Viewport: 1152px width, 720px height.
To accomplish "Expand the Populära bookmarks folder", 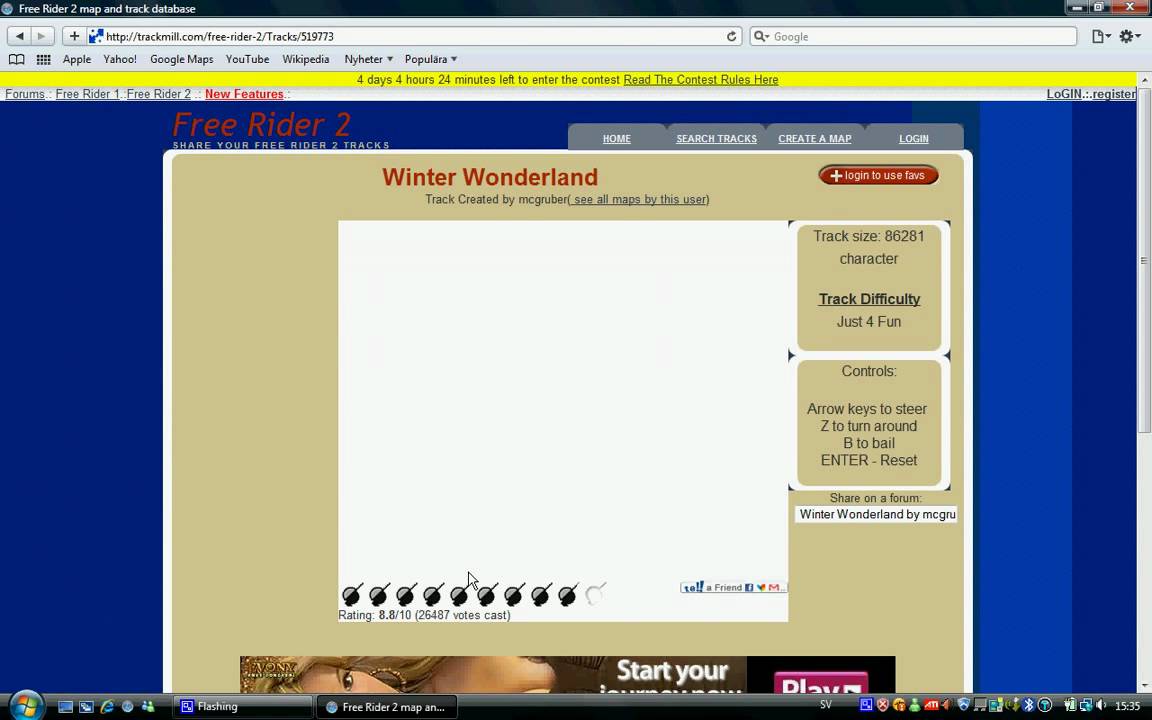I will (431, 60).
